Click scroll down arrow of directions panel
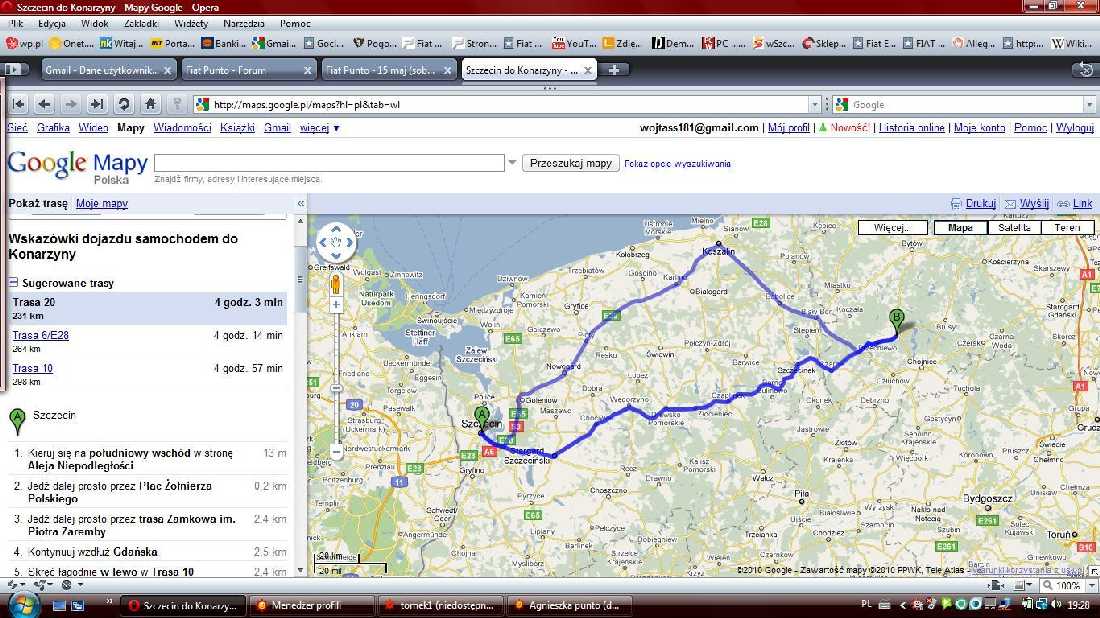Viewport: 1100px width, 618px height. tap(300, 570)
